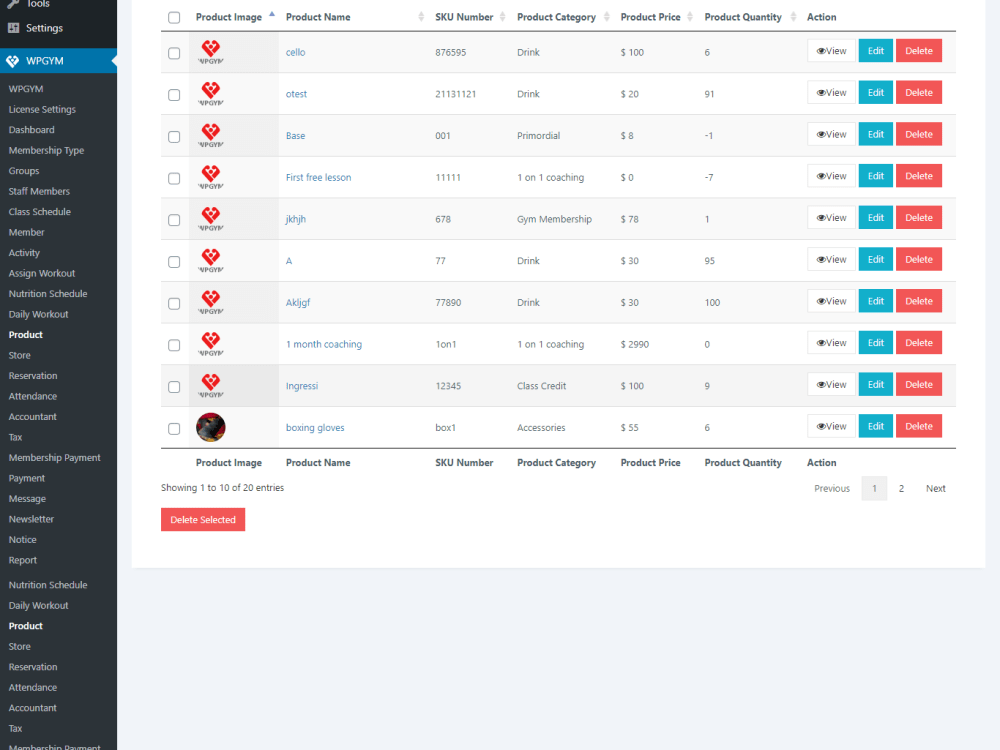This screenshot has height=750, width=1000.
Task: Open the First free lesson link
Action: pyautogui.click(x=318, y=177)
